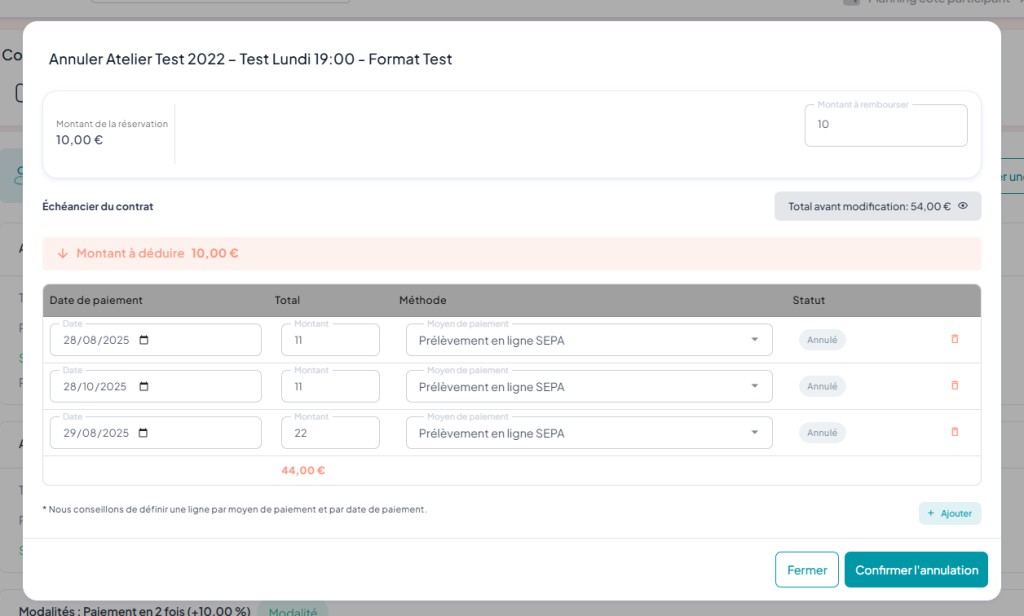This screenshot has height=616, width=1024.
Task: Open calendar picker for 28/10/2025 date
Action: [x=144, y=387]
